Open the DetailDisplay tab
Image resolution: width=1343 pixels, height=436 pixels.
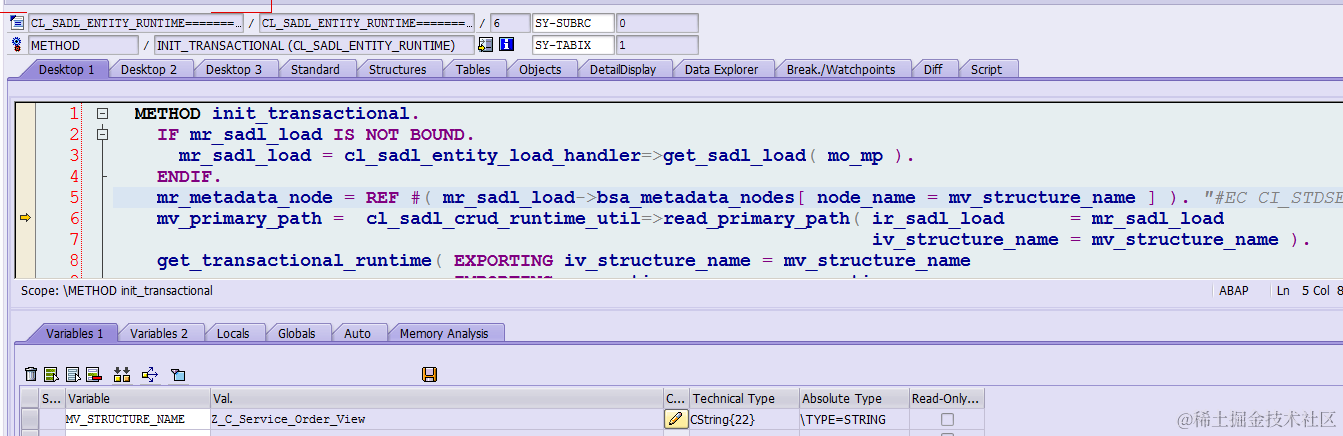(x=623, y=69)
